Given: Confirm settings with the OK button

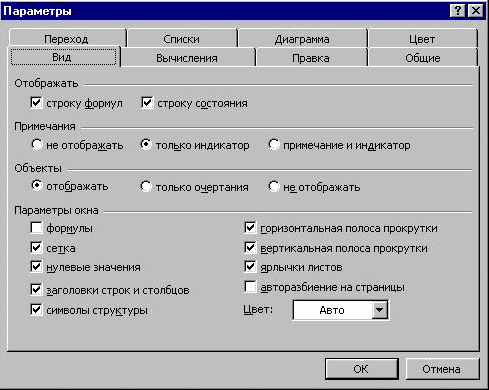Looking at the screenshot, I should 362,369.
